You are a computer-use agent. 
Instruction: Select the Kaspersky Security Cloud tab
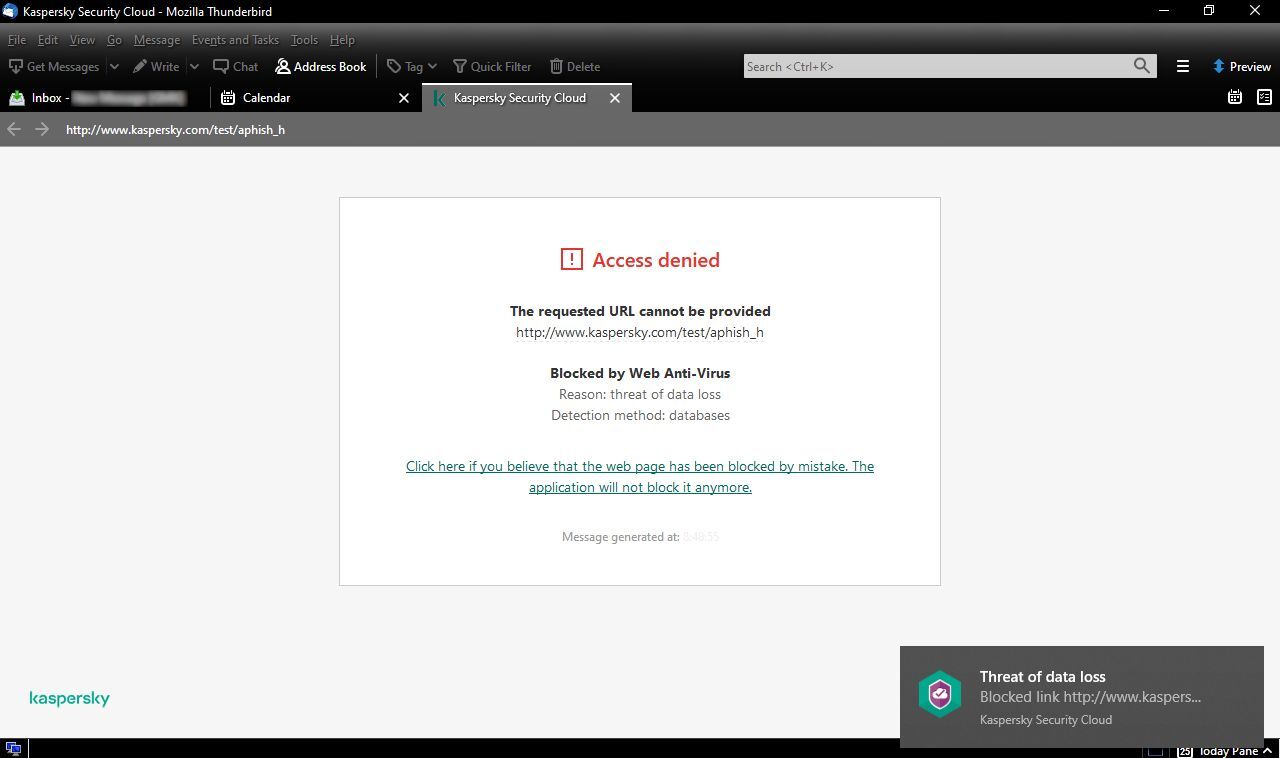pos(527,98)
